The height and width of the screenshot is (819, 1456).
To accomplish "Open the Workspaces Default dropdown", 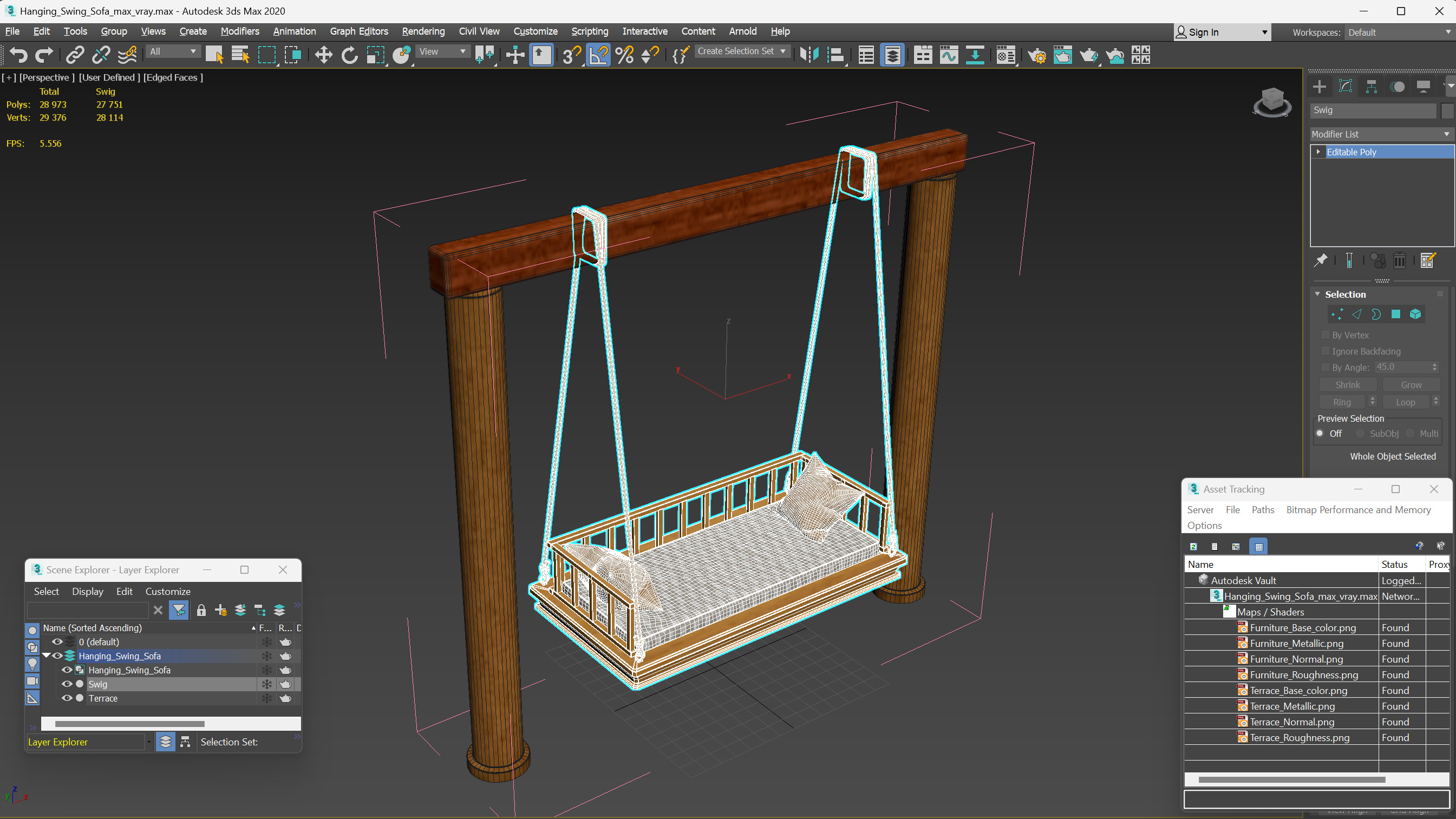I will click(1399, 32).
